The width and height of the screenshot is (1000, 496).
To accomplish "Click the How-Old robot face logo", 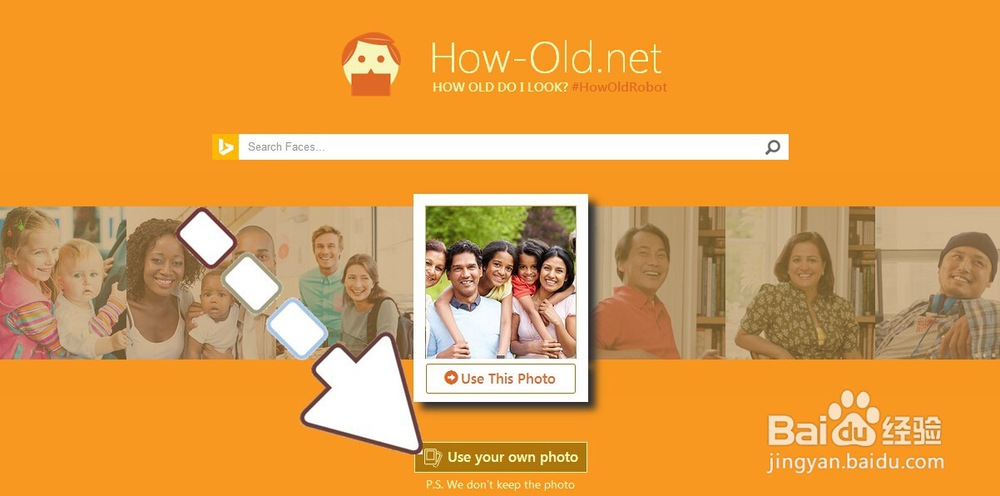I will click(x=371, y=64).
